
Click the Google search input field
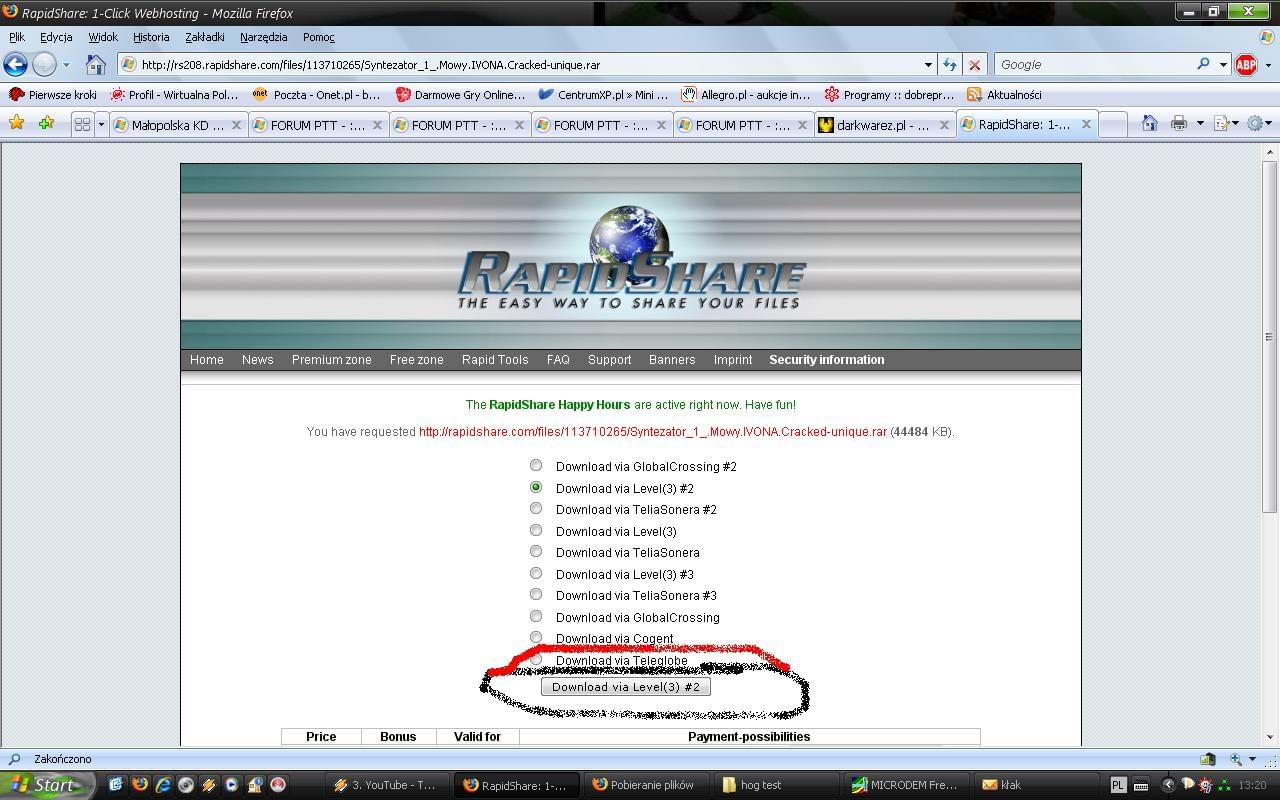tap(1095, 65)
